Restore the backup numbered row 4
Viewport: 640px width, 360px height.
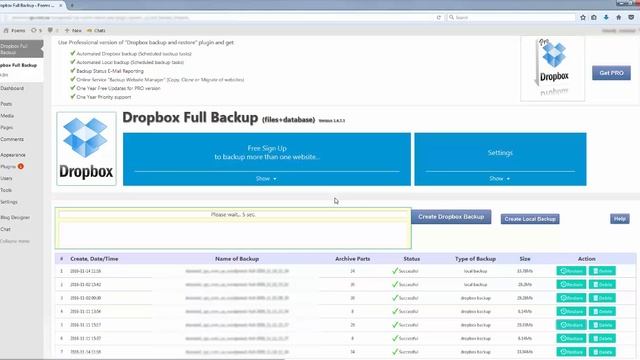point(571,311)
